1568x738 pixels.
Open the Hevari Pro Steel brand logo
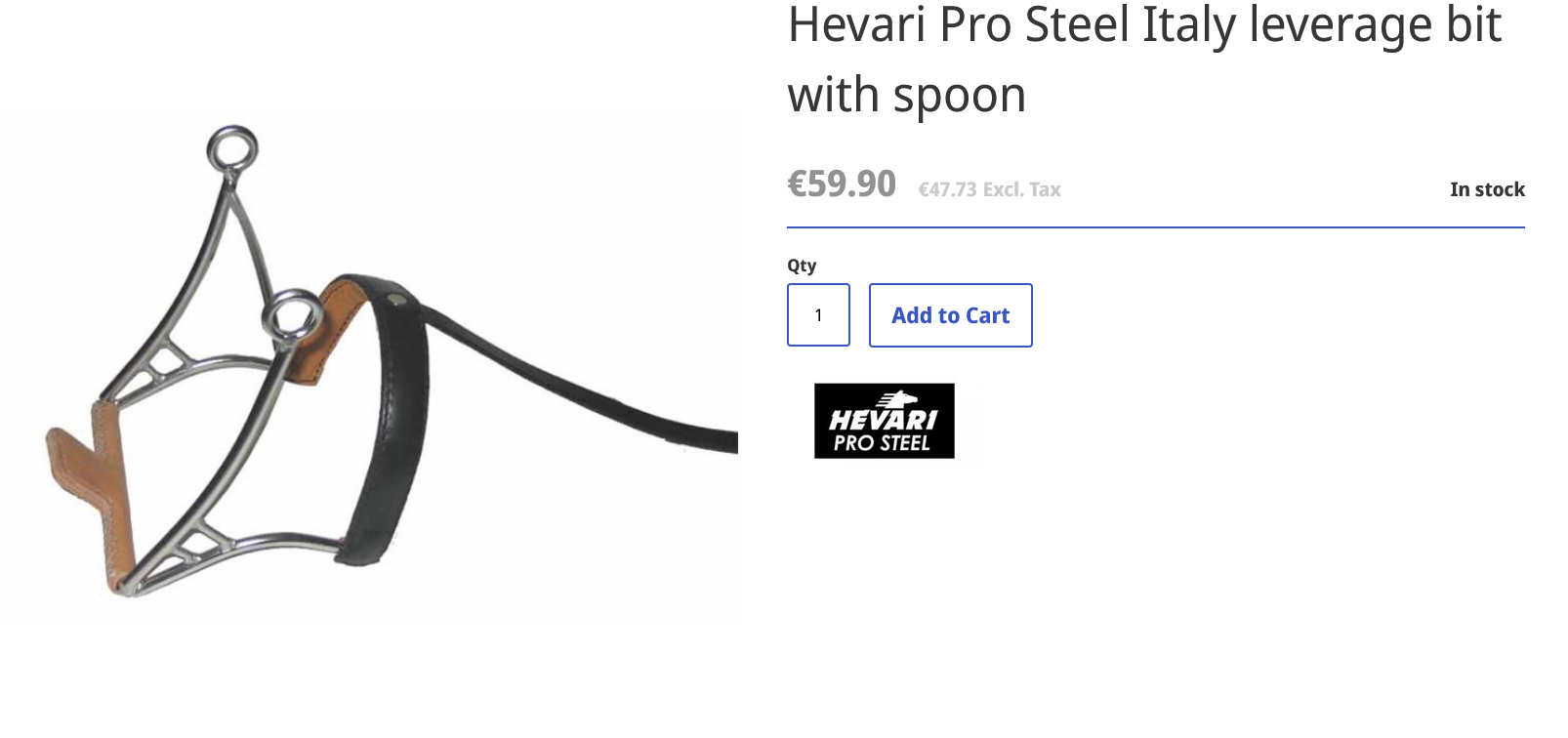pos(885,421)
